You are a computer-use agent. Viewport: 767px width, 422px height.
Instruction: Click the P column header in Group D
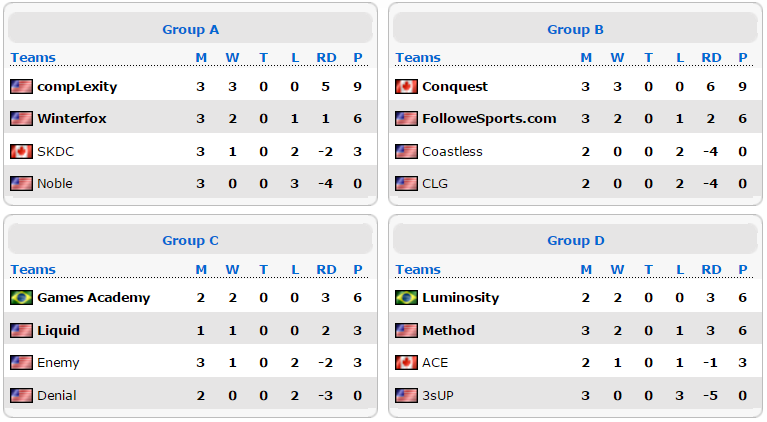click(743, 269)
